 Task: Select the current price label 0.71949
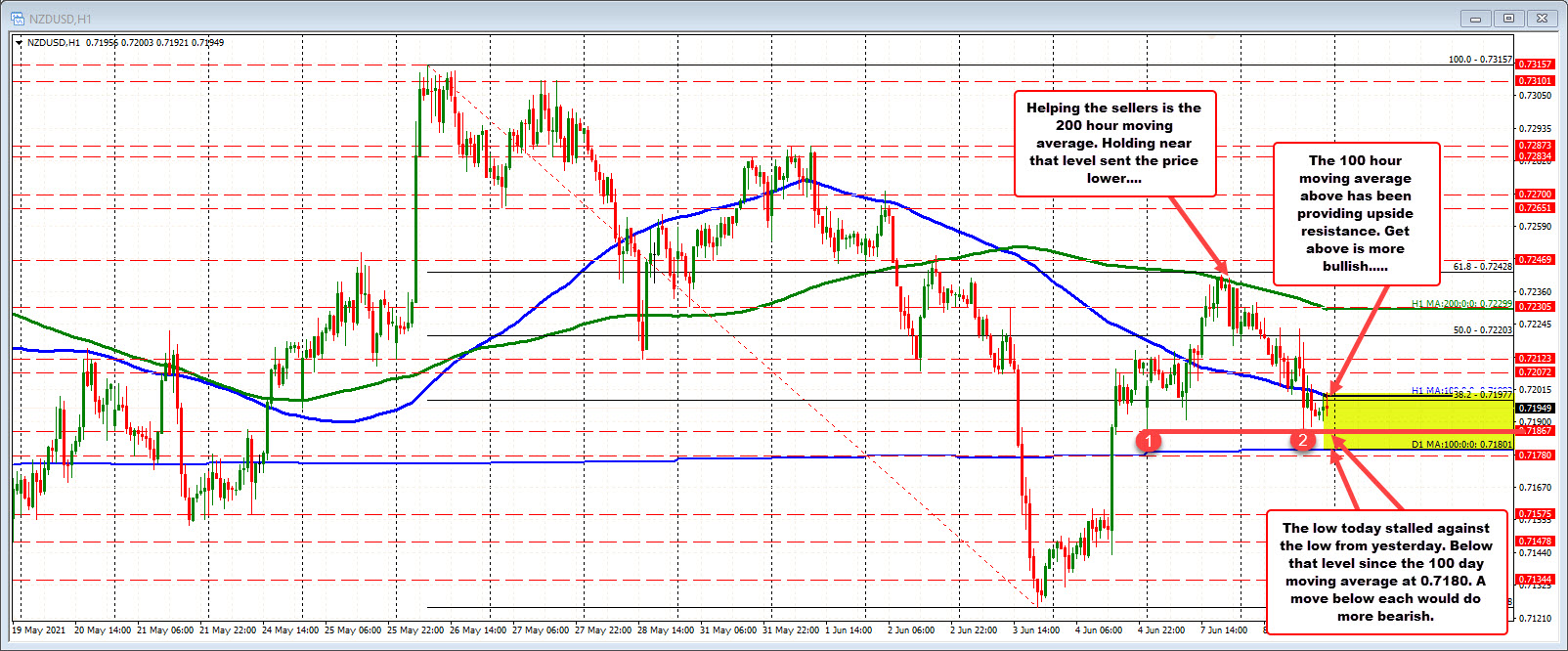(x=1534, y=408)
